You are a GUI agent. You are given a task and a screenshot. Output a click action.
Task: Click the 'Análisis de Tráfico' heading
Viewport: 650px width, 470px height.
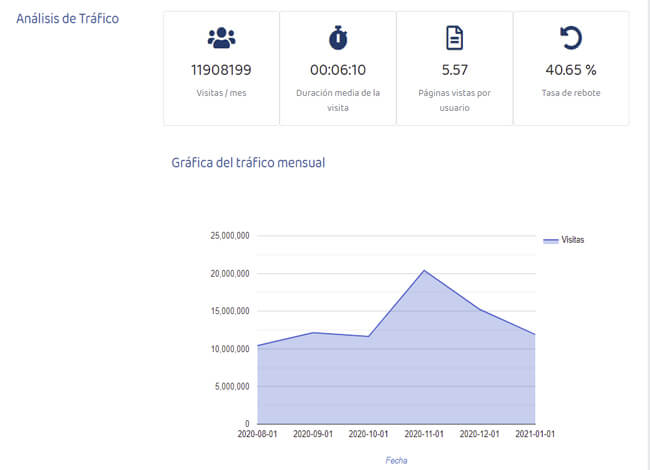pos(68,19)
